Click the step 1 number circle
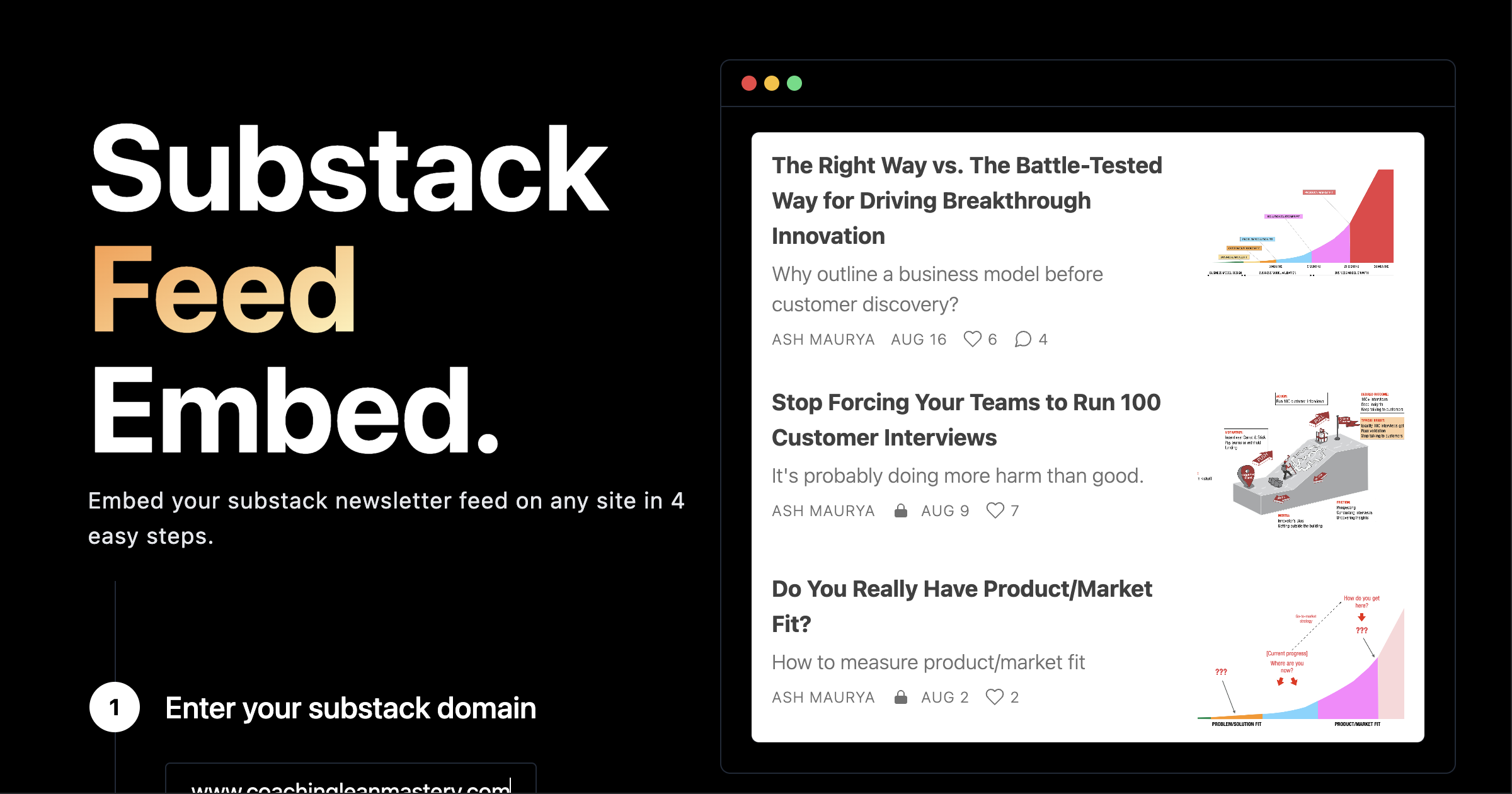1512x794 pixels. (x=115, y=707)
